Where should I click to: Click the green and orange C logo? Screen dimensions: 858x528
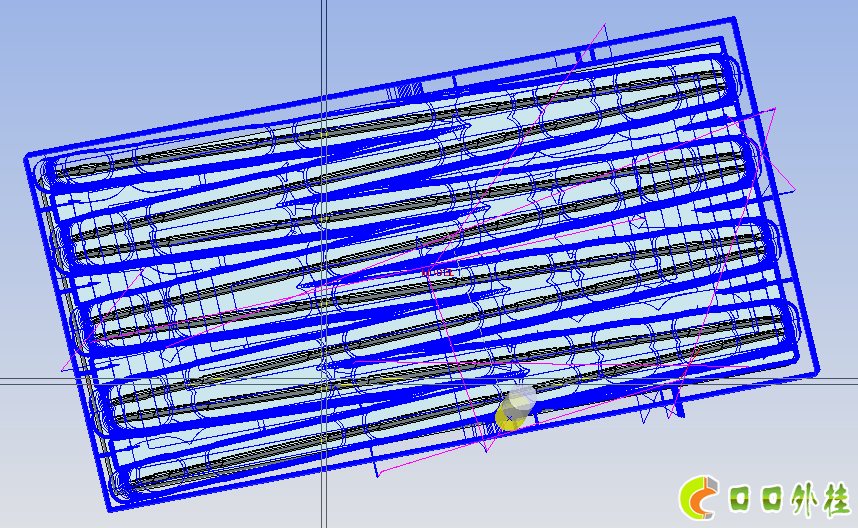click(699, 496)
